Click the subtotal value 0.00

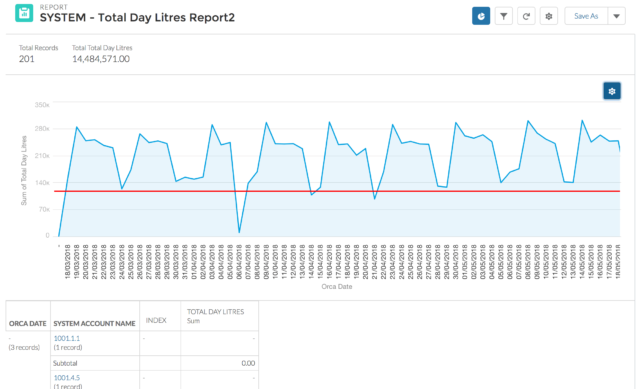(x=248, y=363)
